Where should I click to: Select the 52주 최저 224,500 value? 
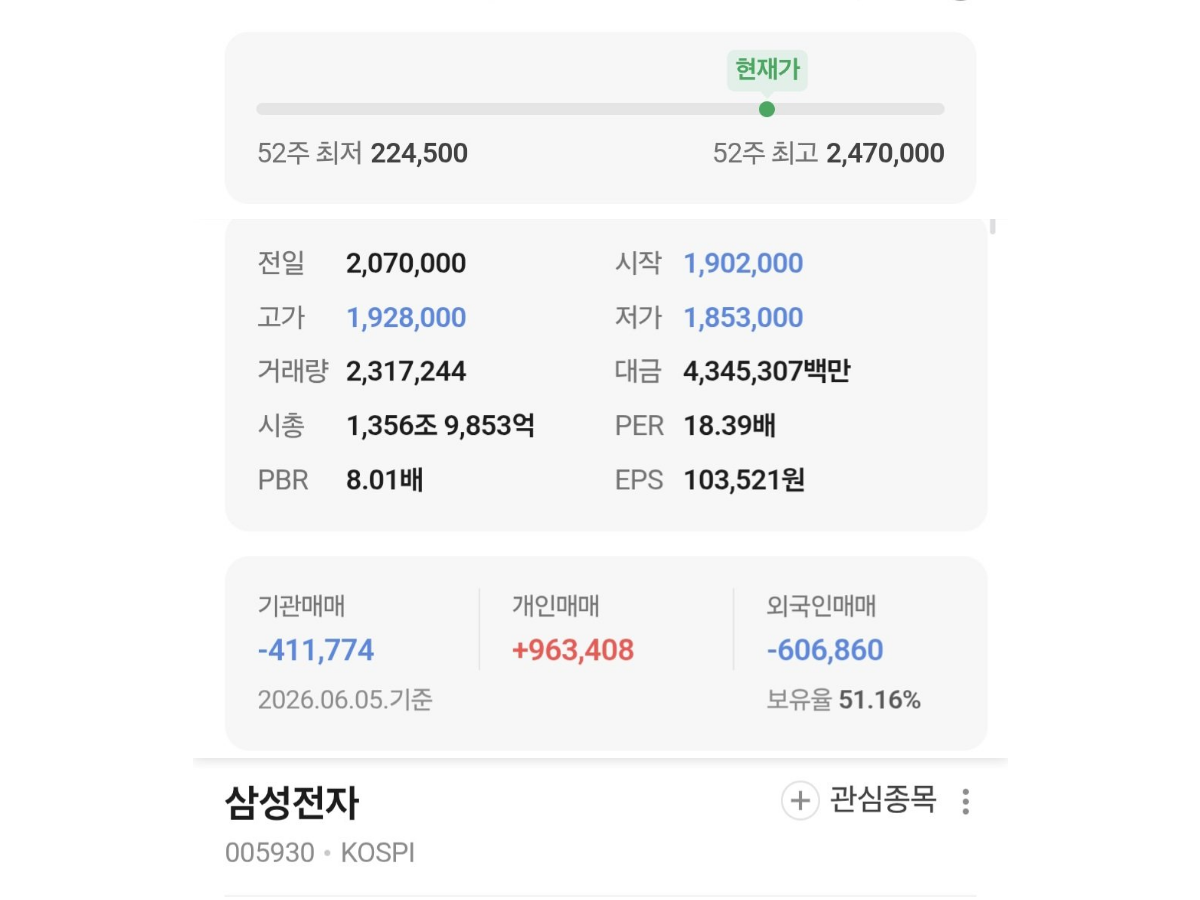419,153
